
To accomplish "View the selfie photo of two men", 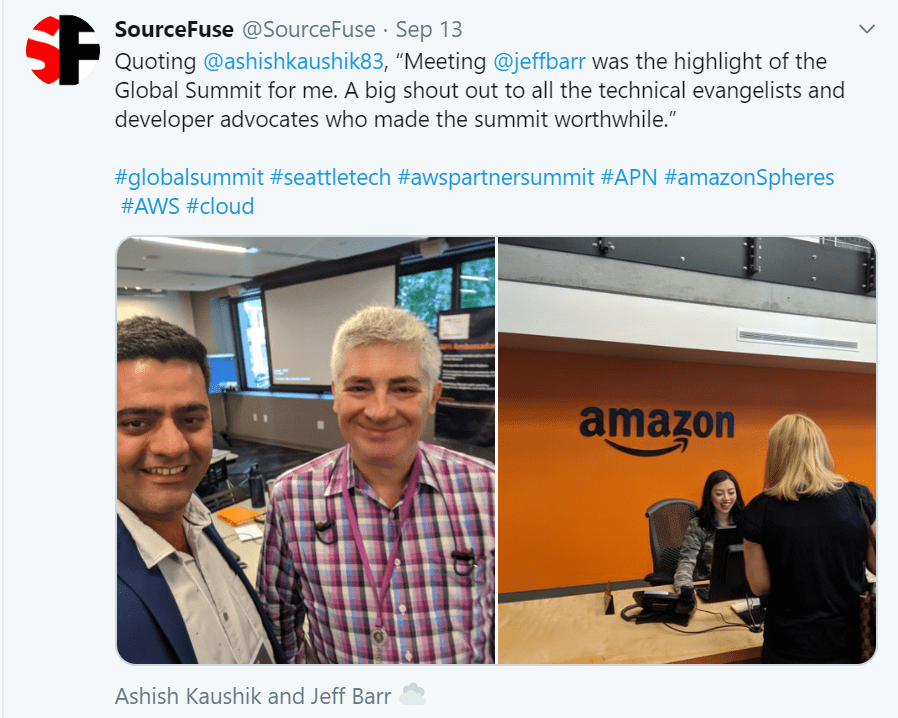I will tap(306, 450).
